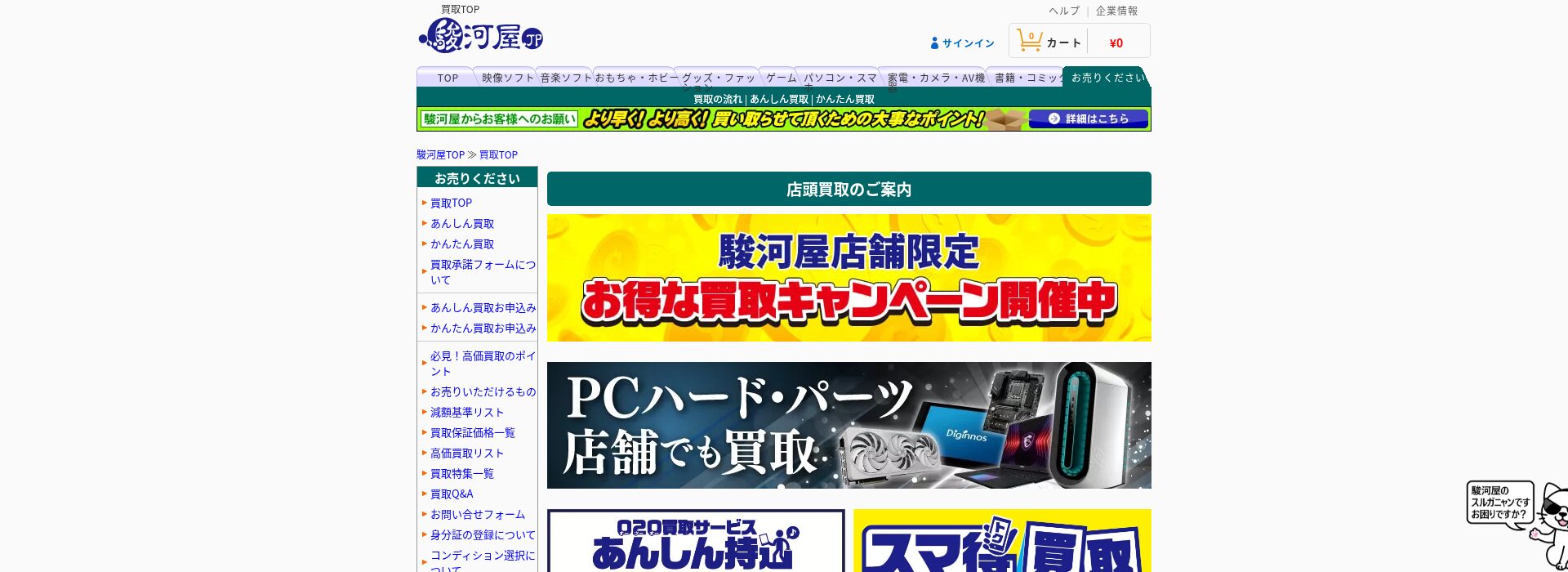Open the shopping cart icon
This screenshot has height=572, width=1568.
[x=1029, y=41]
